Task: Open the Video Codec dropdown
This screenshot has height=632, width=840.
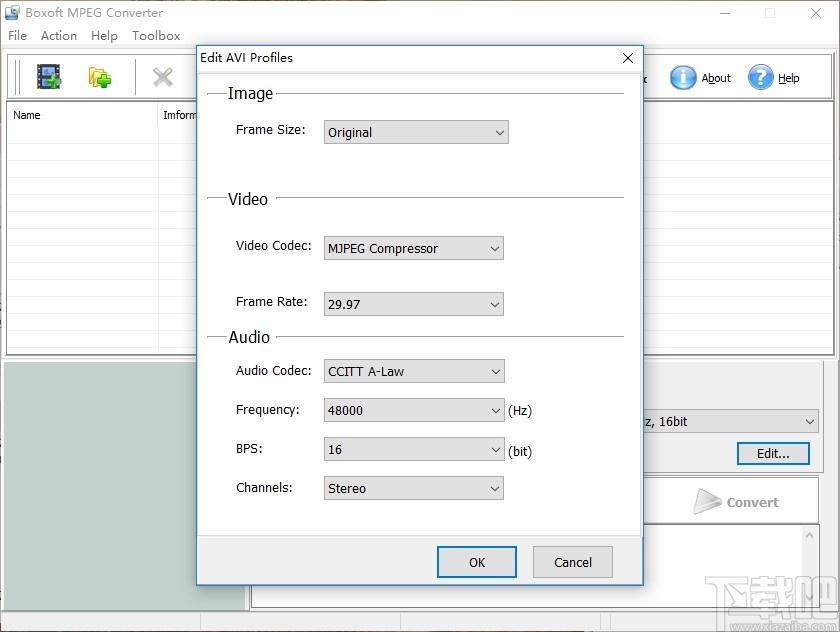Action: pos(414,249)
